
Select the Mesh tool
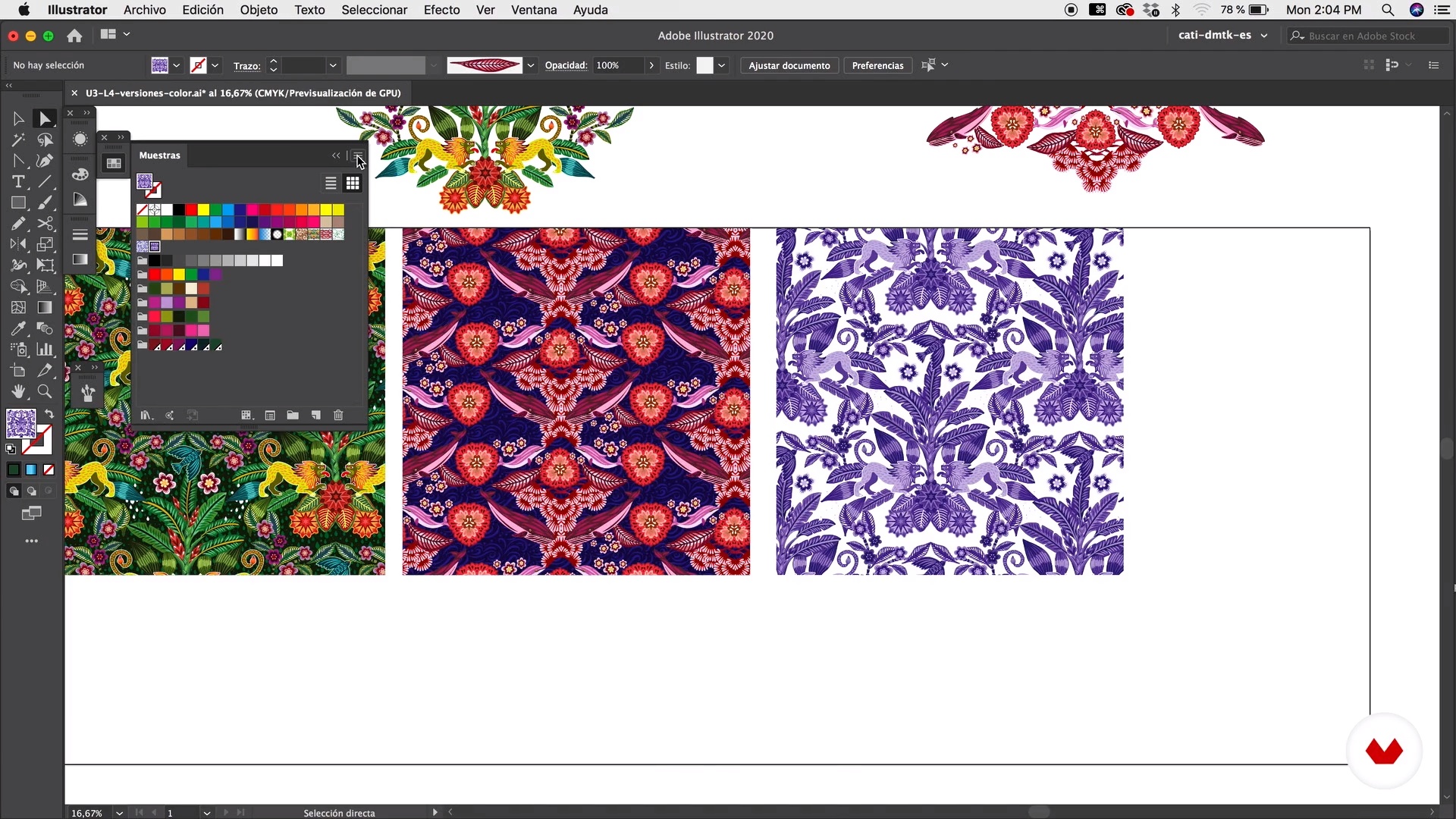(18, 308)
